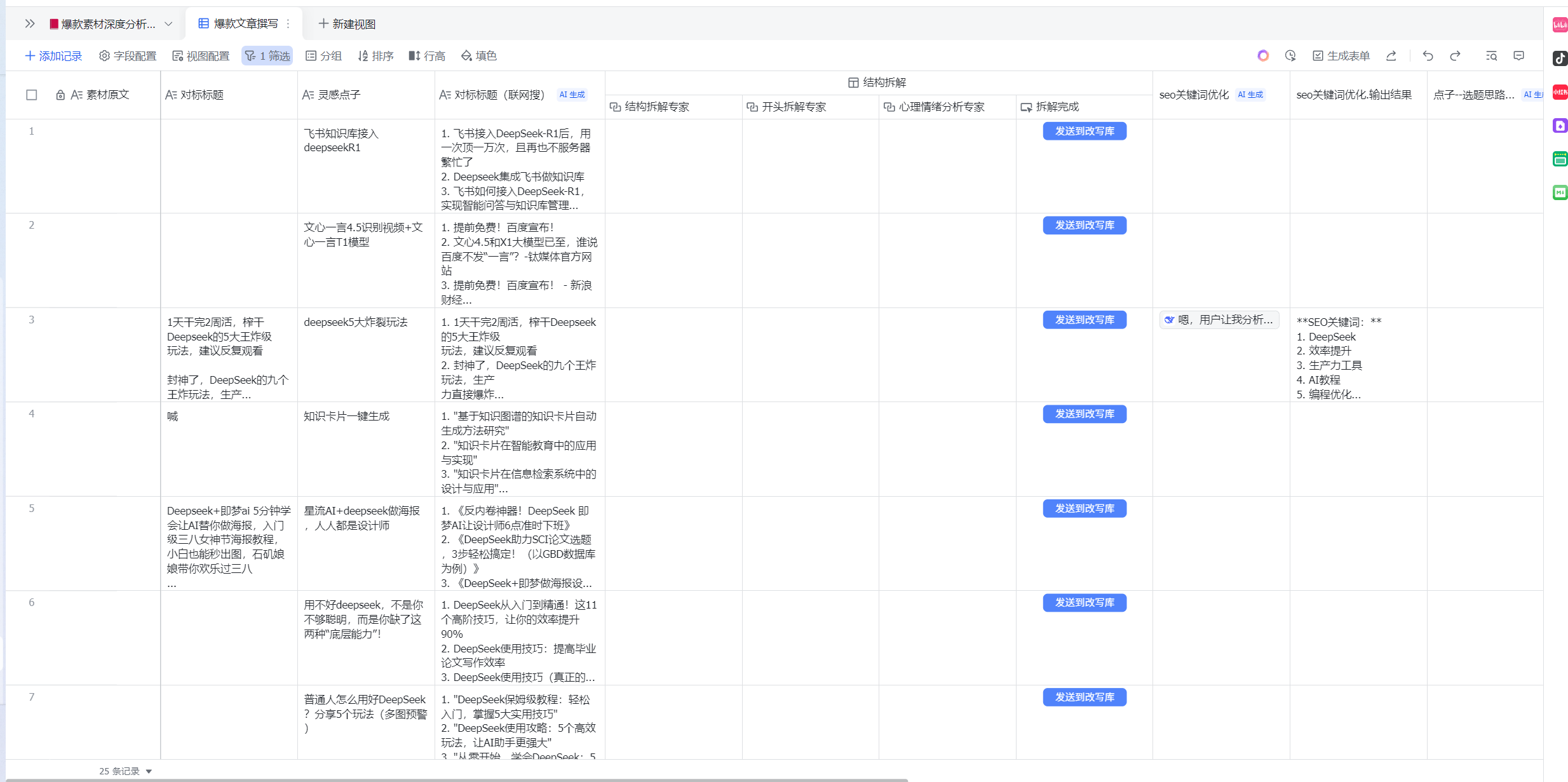This screenshot has height=782, width=1568.
Task: Open the Markdown plugin icon
Action: click(1560, 192)
